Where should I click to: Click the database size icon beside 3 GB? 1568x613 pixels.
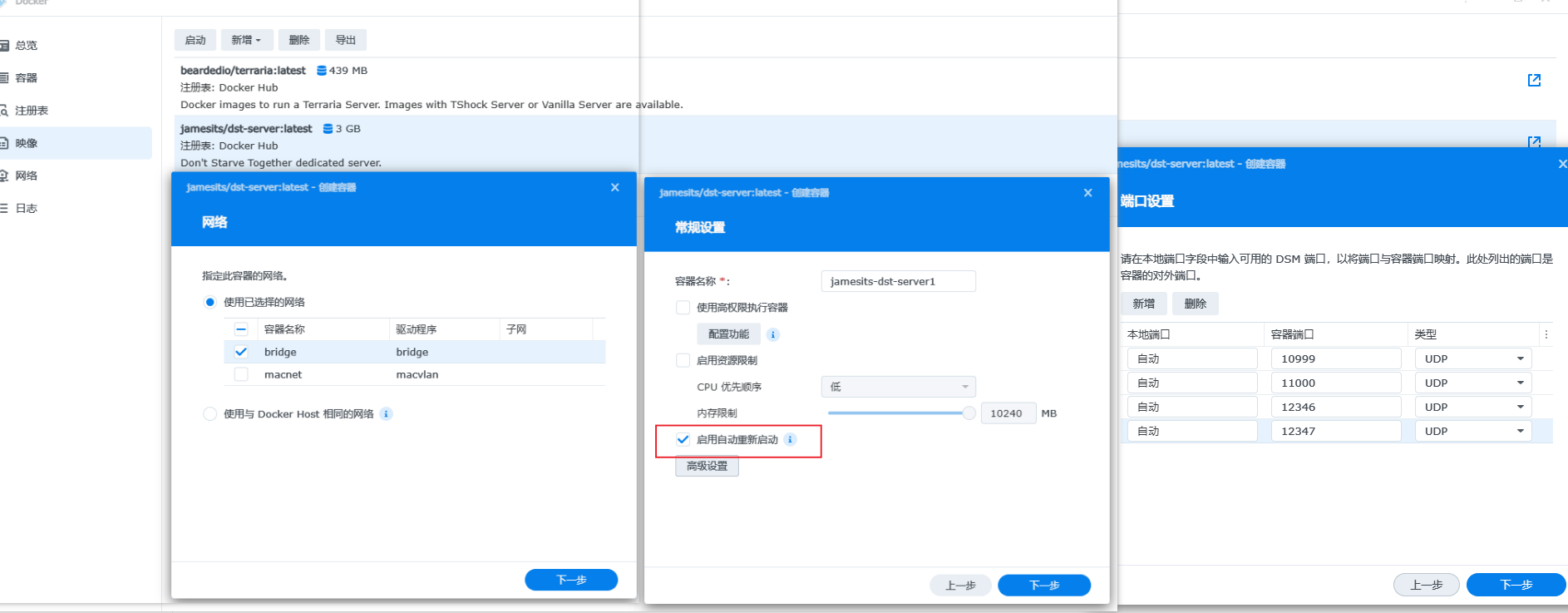[328, 129]
